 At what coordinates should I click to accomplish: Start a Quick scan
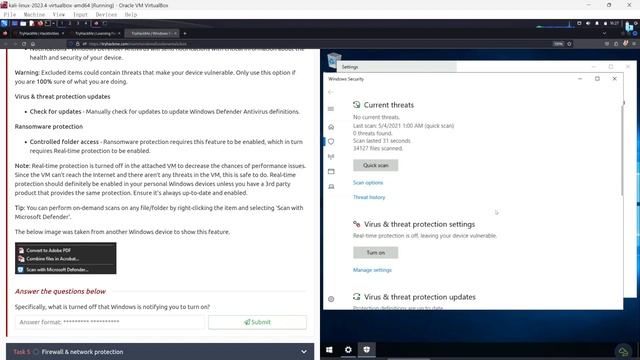[x=376, y=165]
